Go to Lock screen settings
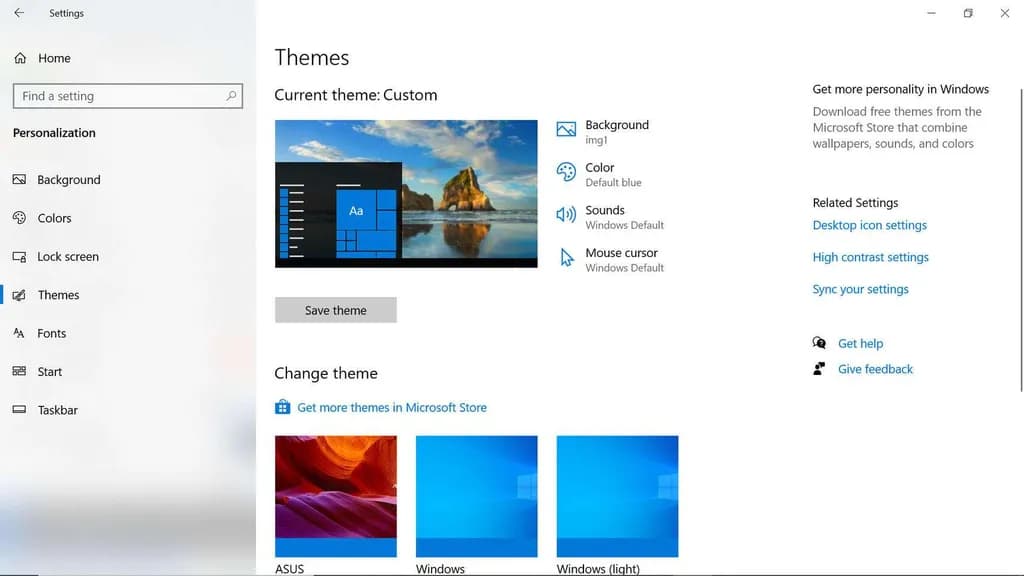The width and height of the screenshot is (1024, 576). click(67, 257)
